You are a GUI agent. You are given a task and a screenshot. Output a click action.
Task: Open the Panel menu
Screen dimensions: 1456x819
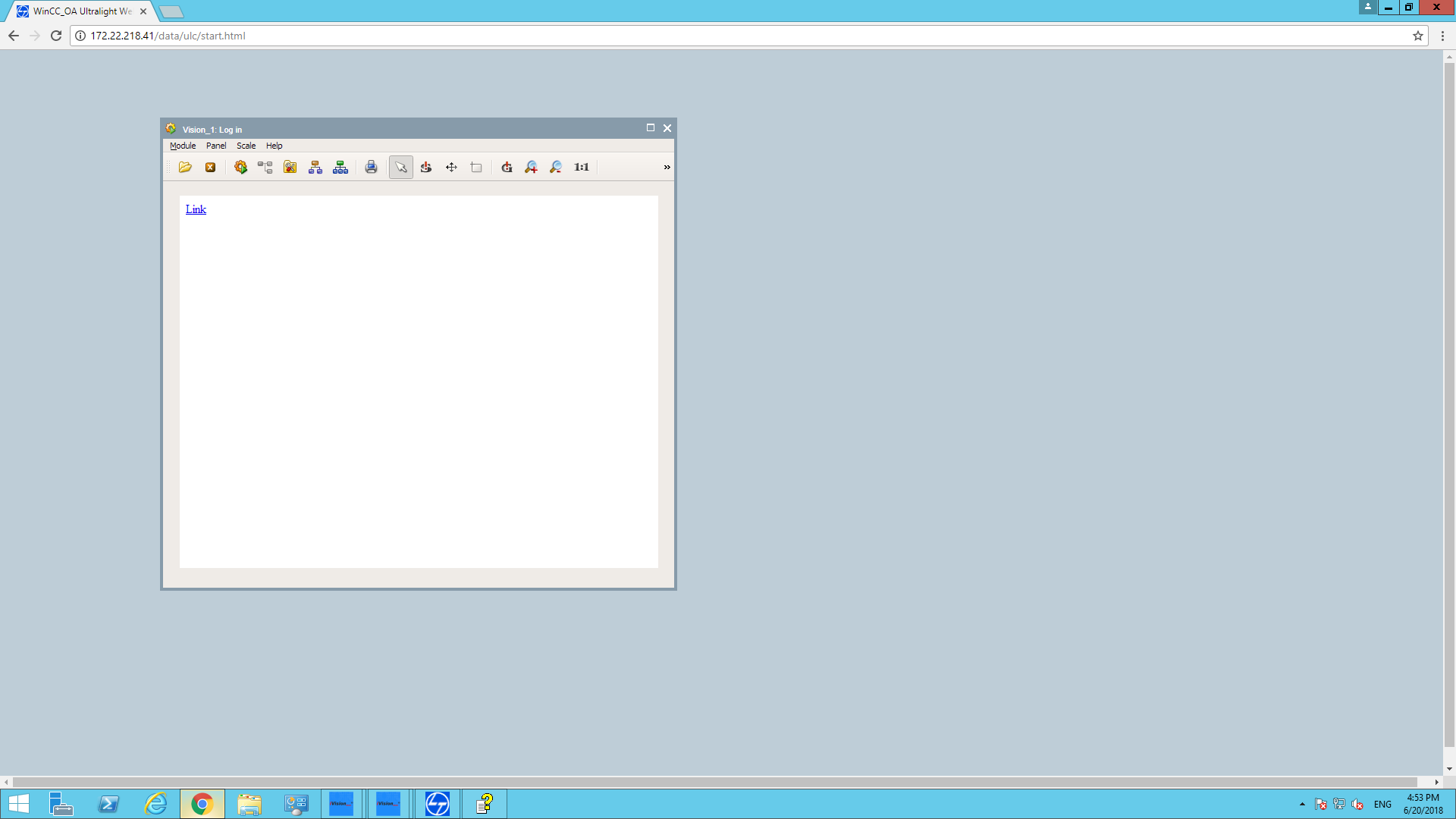(x=216, y=146)
